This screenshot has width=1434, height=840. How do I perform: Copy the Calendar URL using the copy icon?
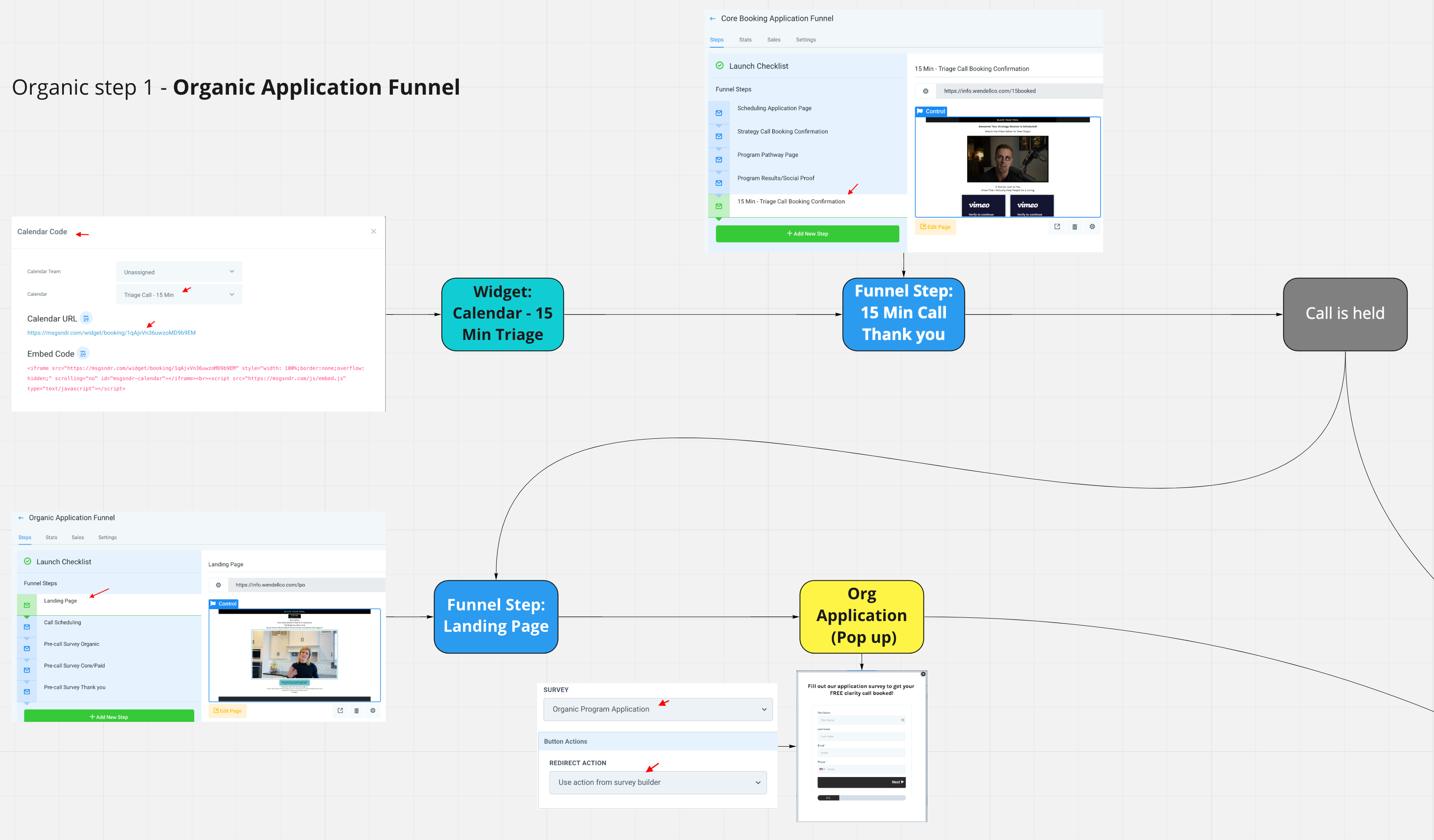(x=86, y=318)
